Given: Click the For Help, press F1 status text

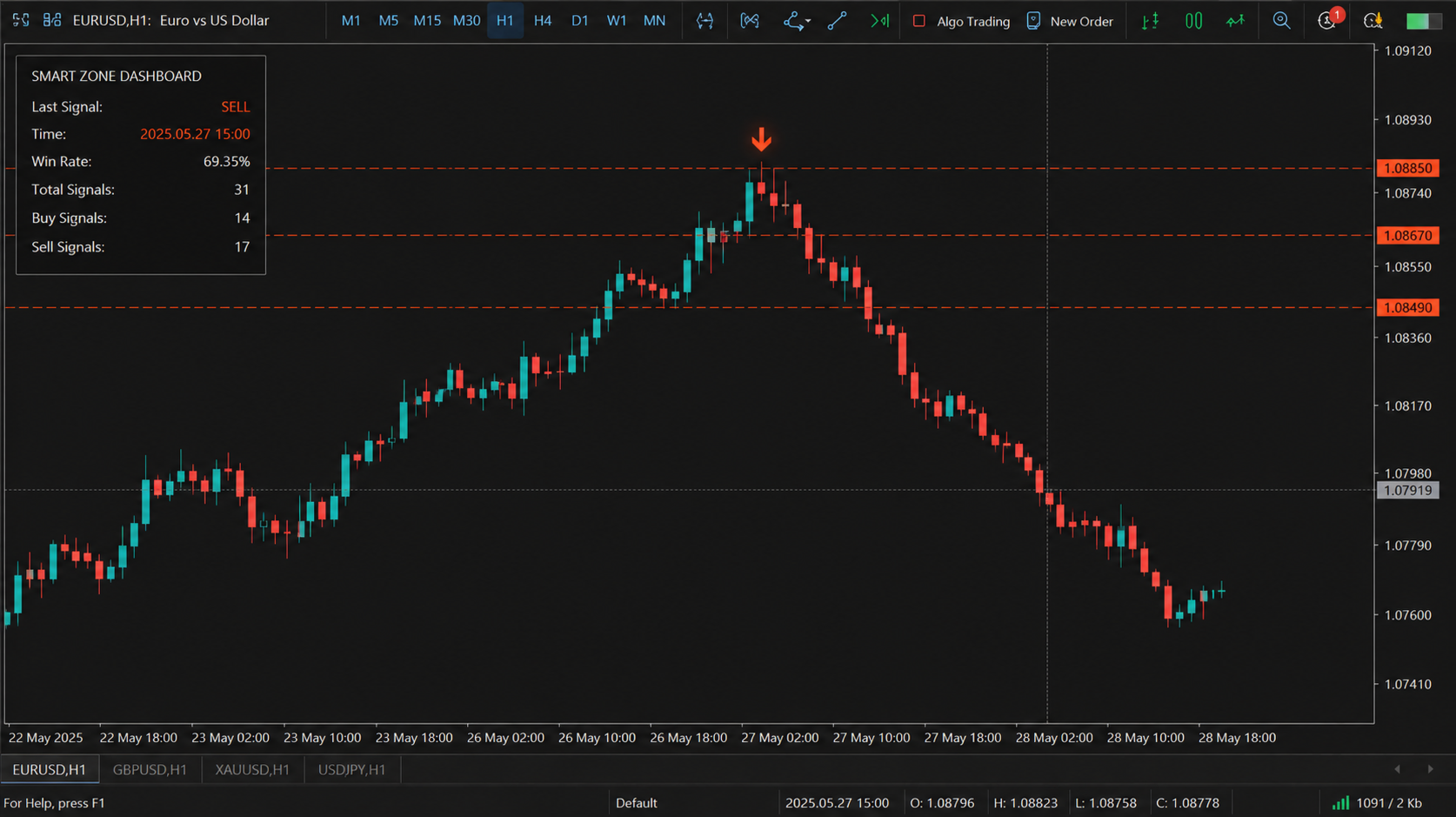Looking at the screenshot, I should 54,802.
